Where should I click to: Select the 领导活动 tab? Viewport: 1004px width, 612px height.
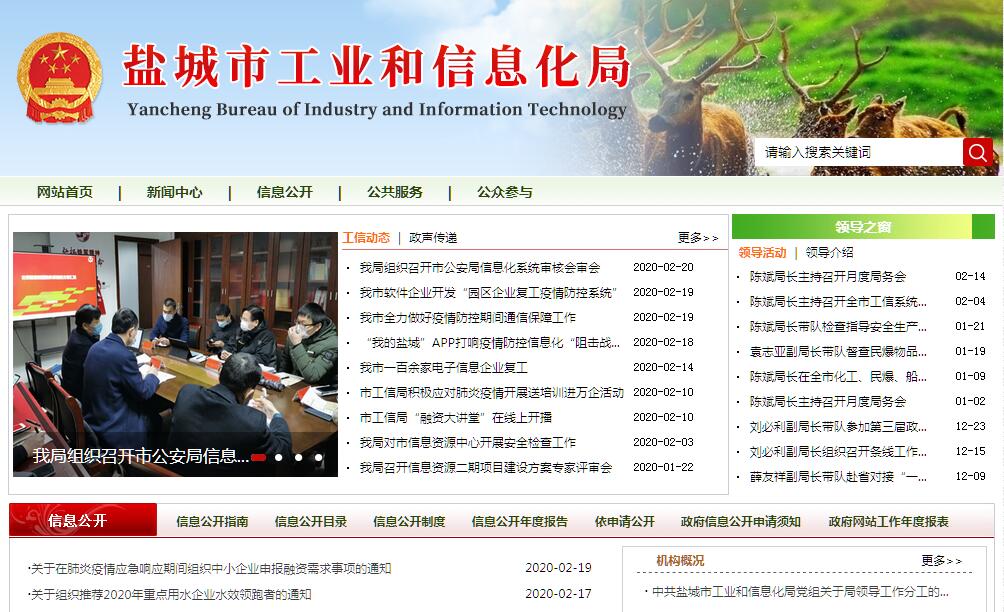762,253
